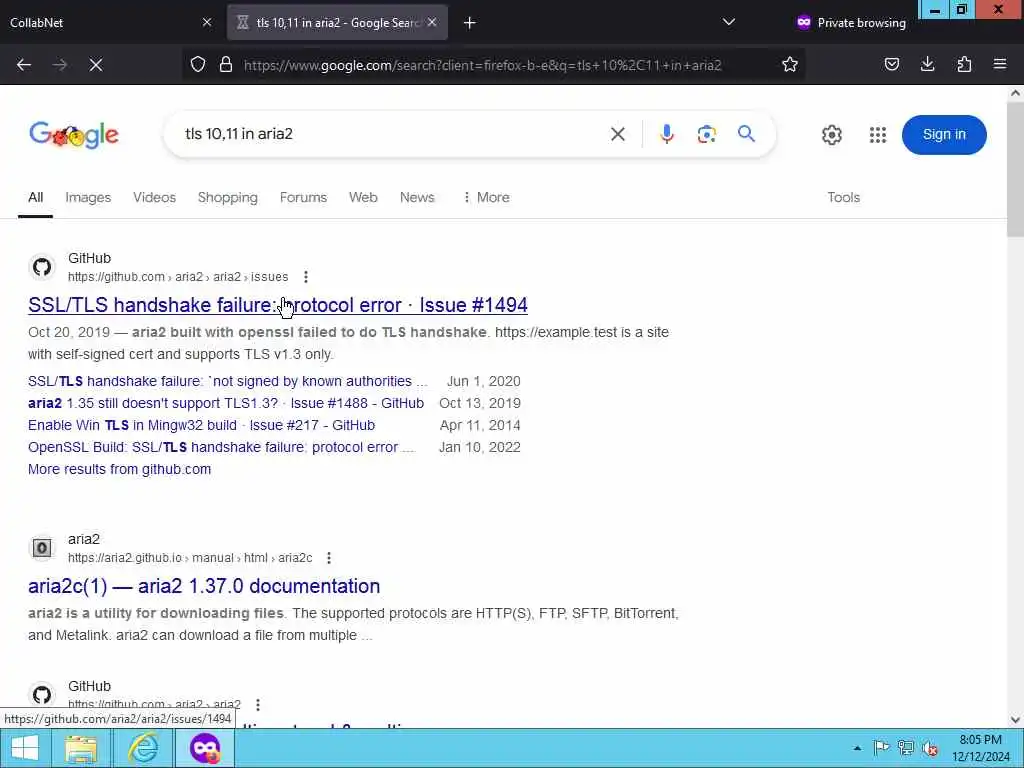Viewport: 1024px width, 768px height.
Task: Show site security info via padlock icon
Action: (226, 65)
